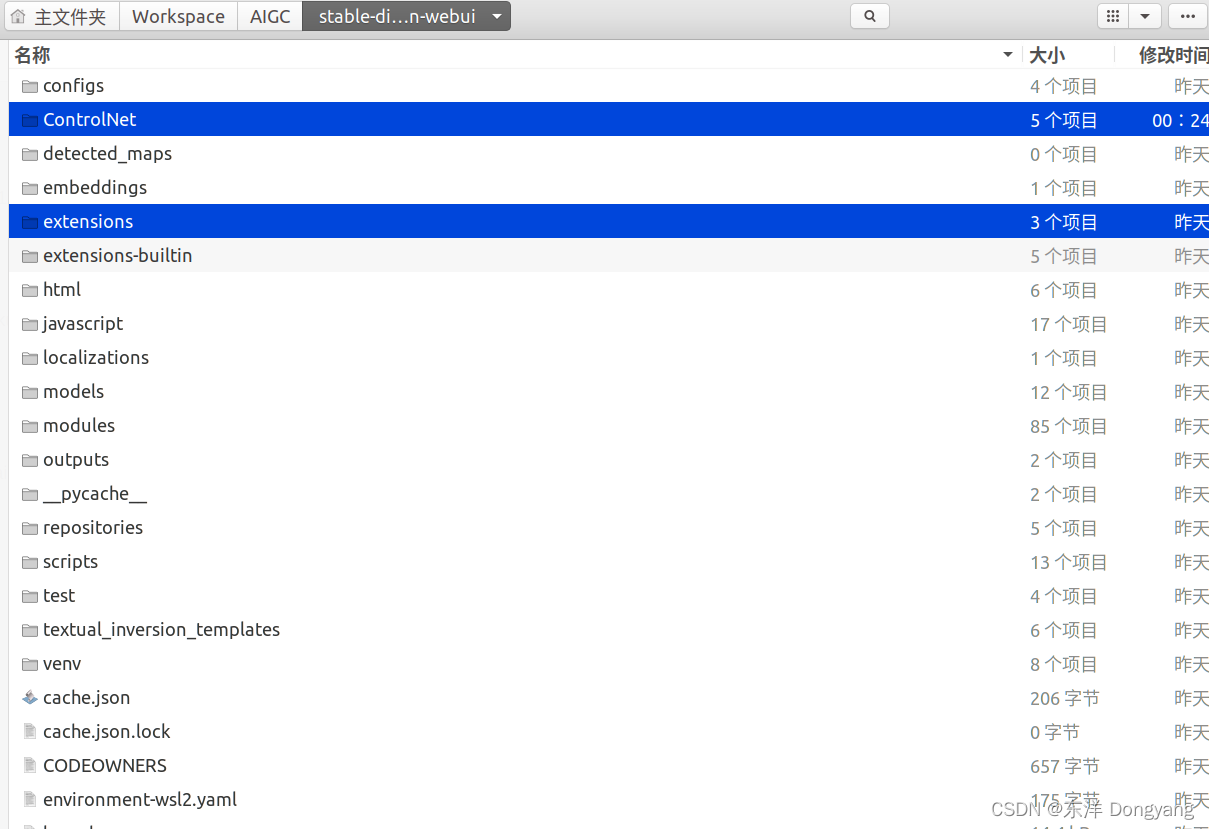Viewport: 1209px width, 829px height.
Task: Sort by 名称 column header
Action: tap(32, 55)
